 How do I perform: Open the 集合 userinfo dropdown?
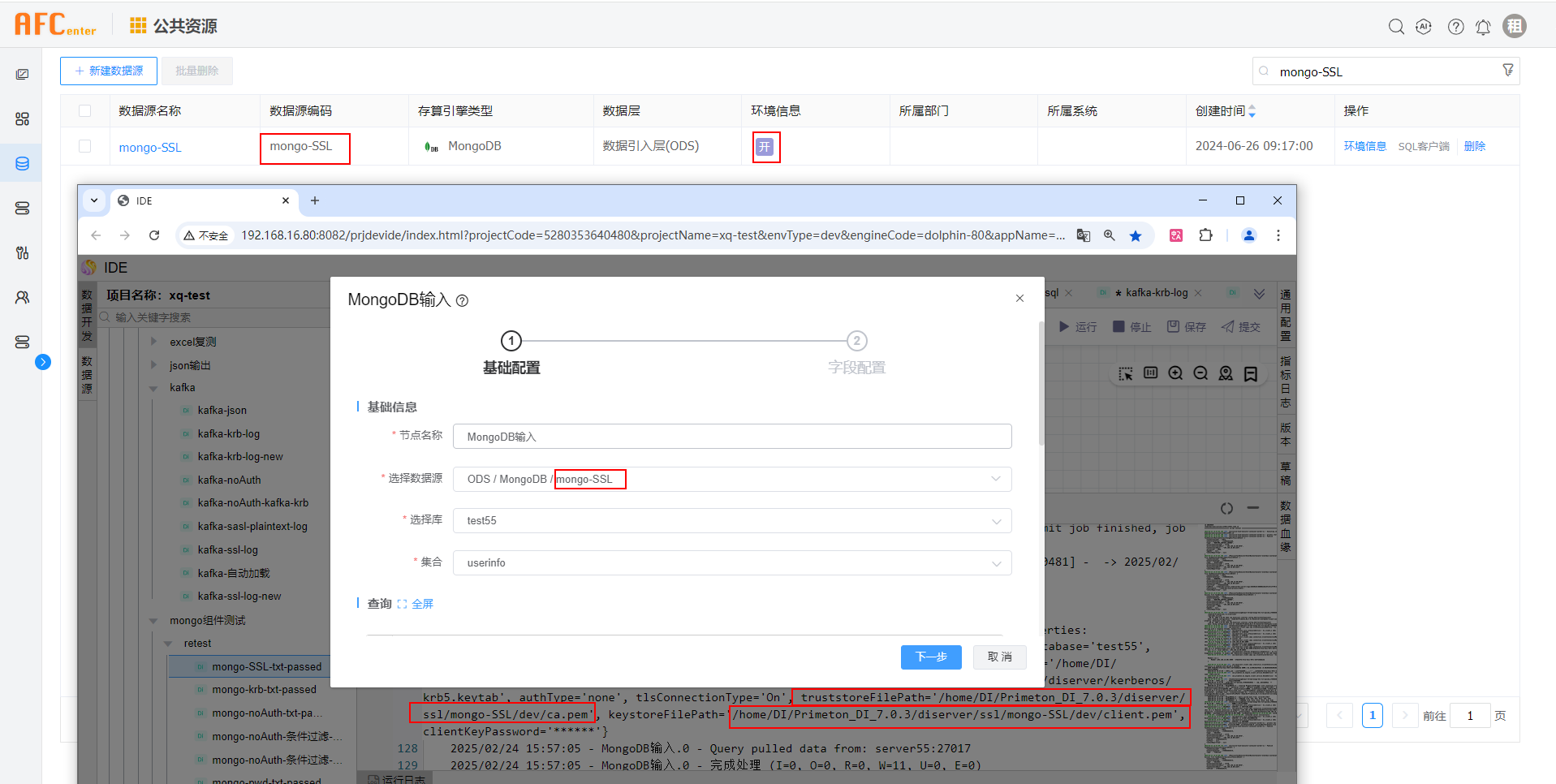click(731, 562)
